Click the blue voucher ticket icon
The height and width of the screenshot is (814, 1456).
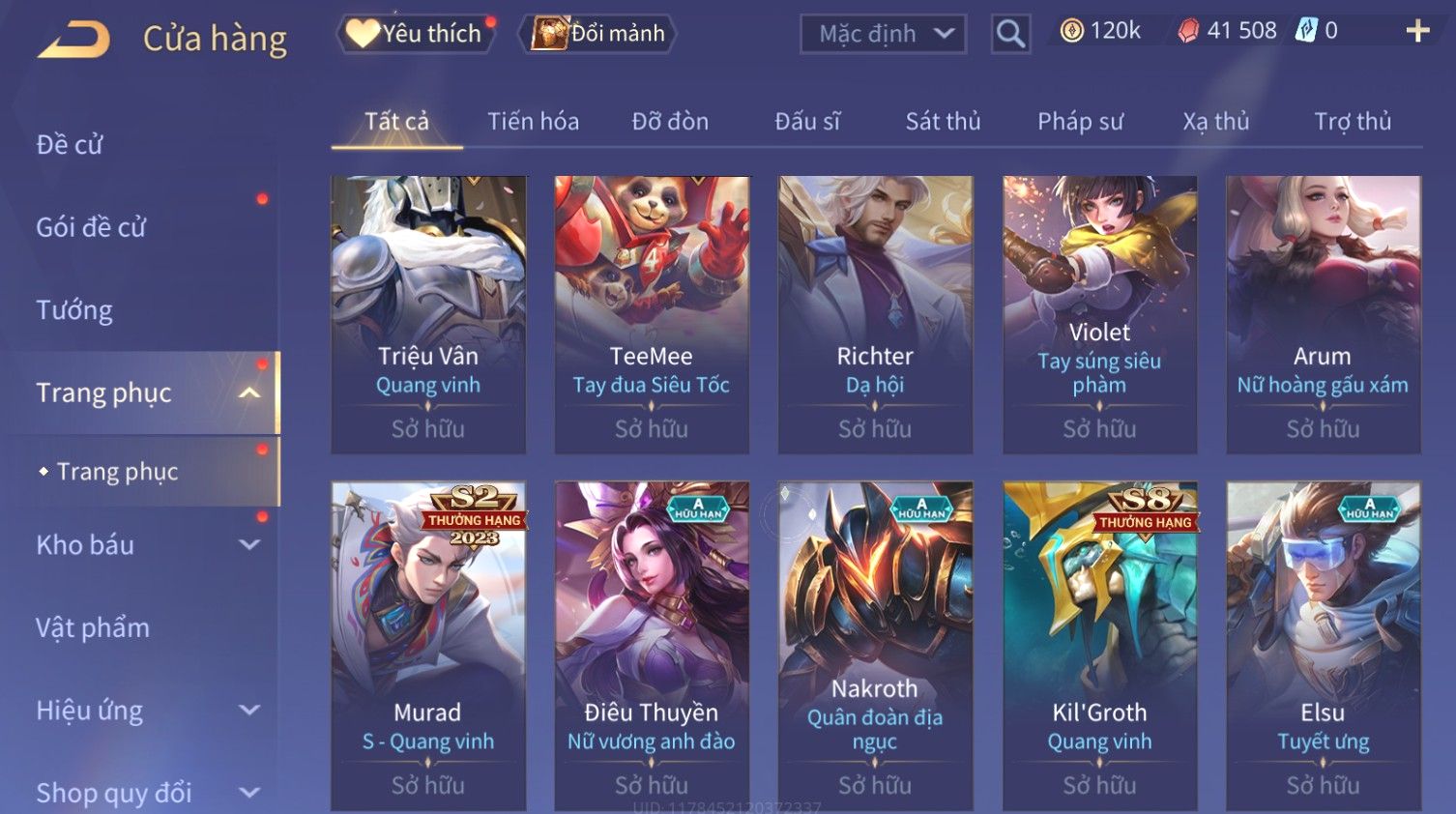pyautogui.click(x=1306, y=31)
